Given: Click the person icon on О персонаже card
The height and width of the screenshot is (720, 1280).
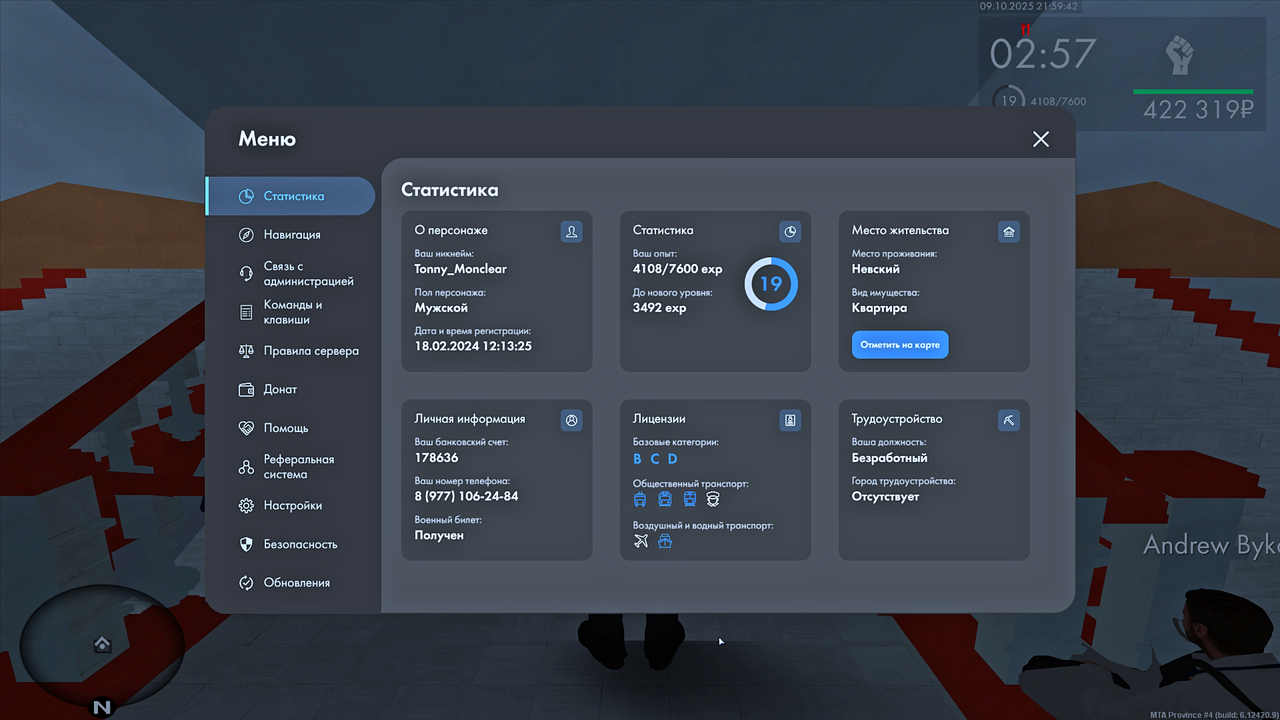Looking at the screenshot, I should click(x=572, y=232).
